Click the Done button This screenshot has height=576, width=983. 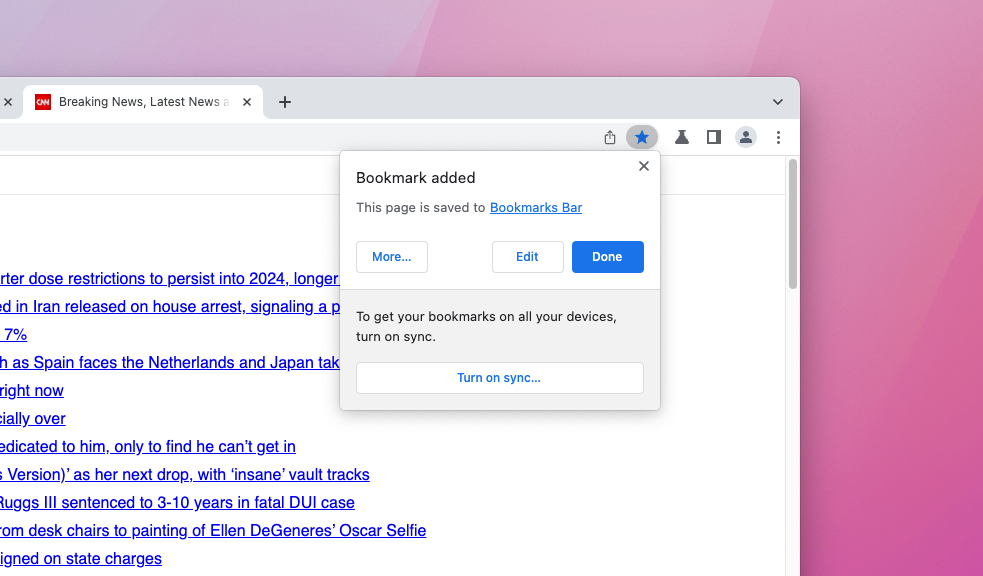tap(607, 257)
